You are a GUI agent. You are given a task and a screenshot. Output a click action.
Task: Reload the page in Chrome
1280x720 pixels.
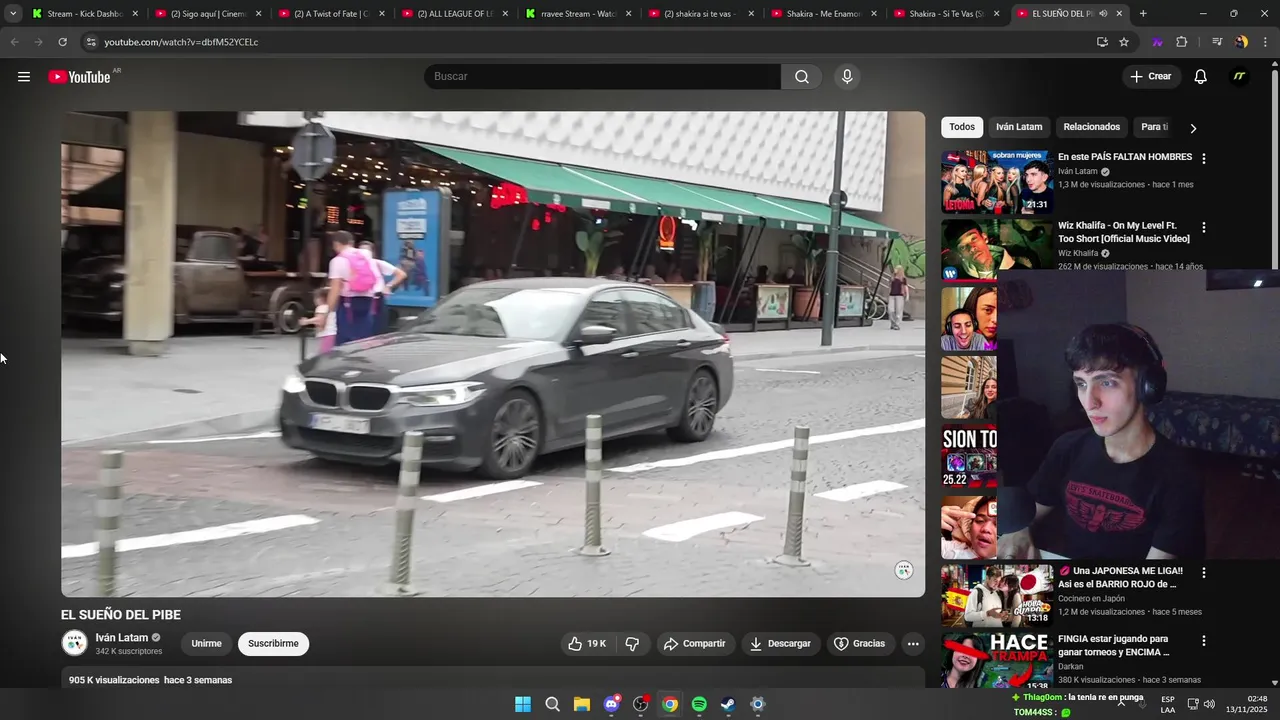coord(62,42)
